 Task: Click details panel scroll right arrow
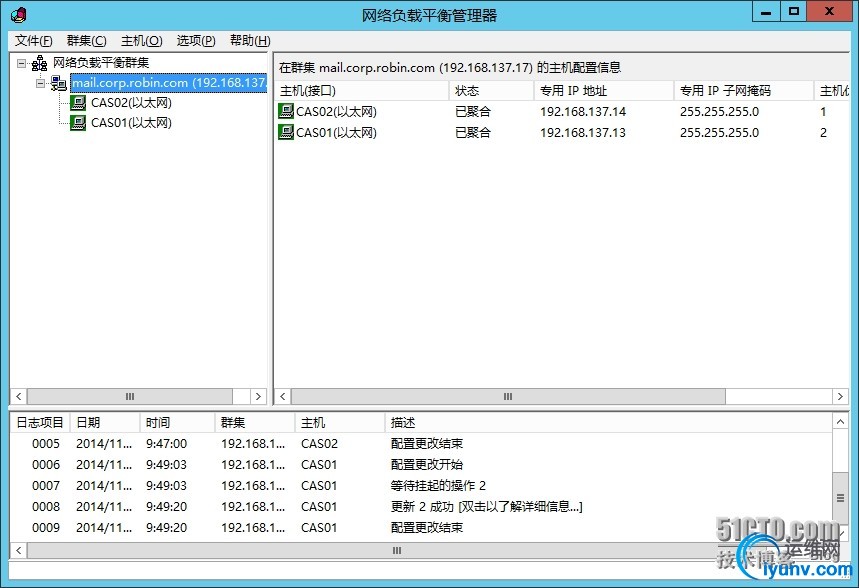coord(840,396)
